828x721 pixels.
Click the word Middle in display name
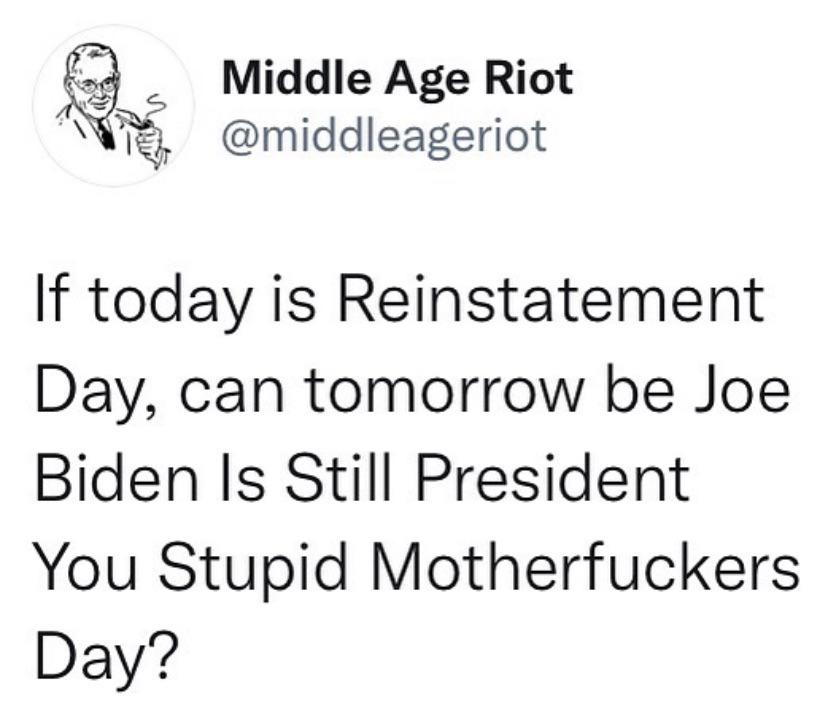pos(296,78)
